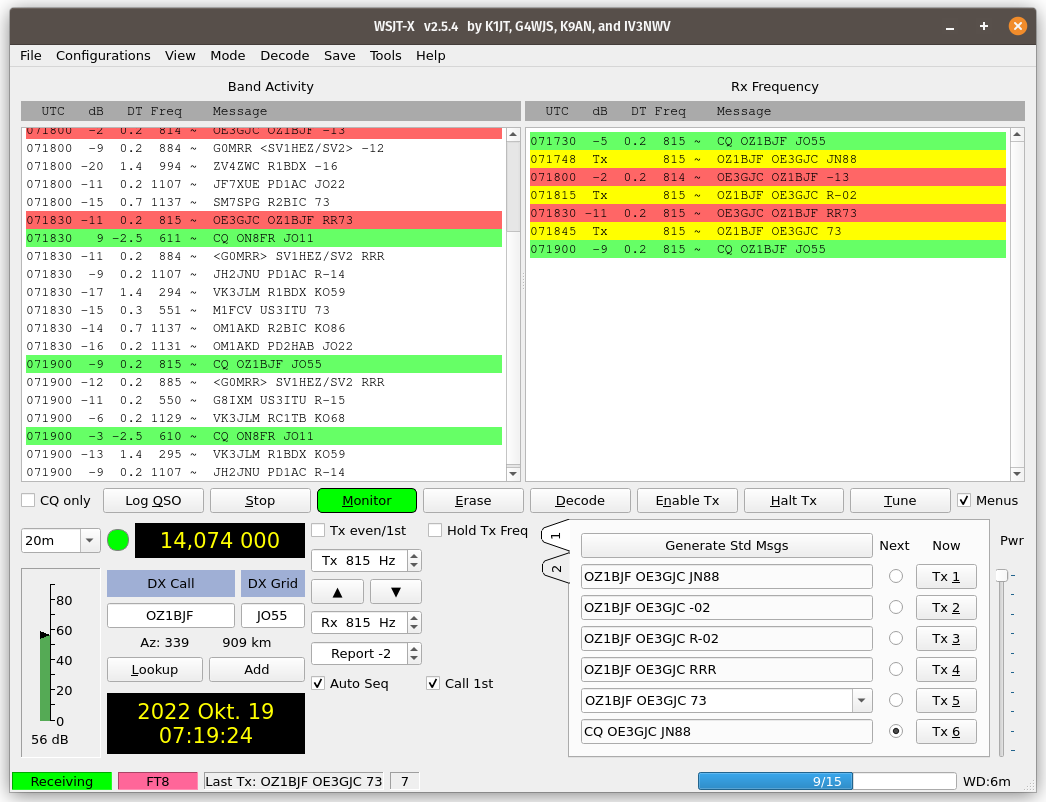
Task: Open the Configurations menu
Action: [103, 55]
